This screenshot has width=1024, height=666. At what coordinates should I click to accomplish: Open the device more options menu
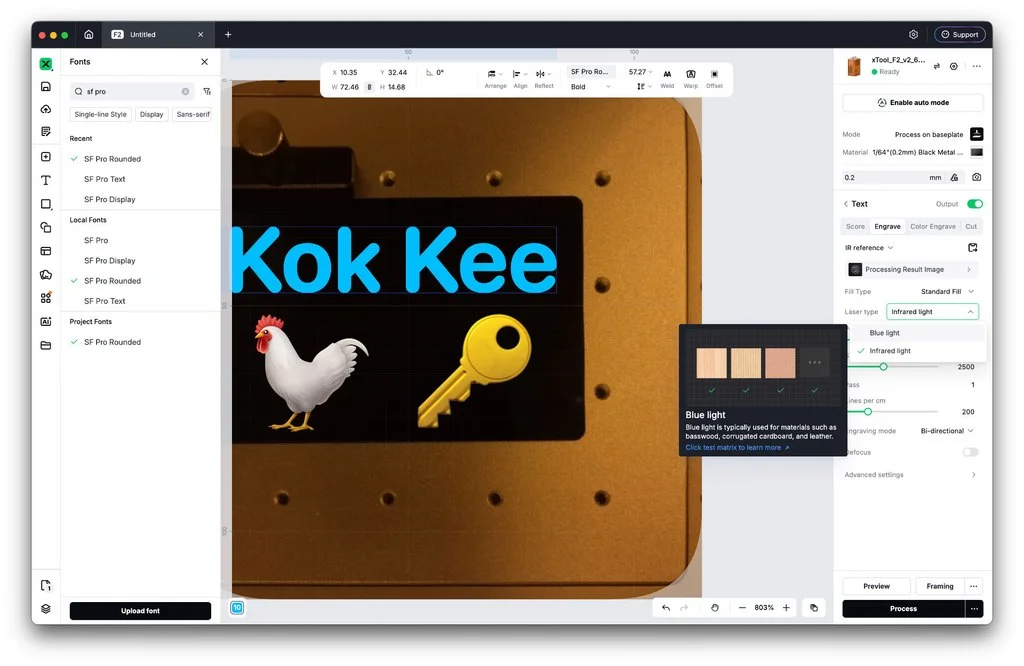[976, 66]
